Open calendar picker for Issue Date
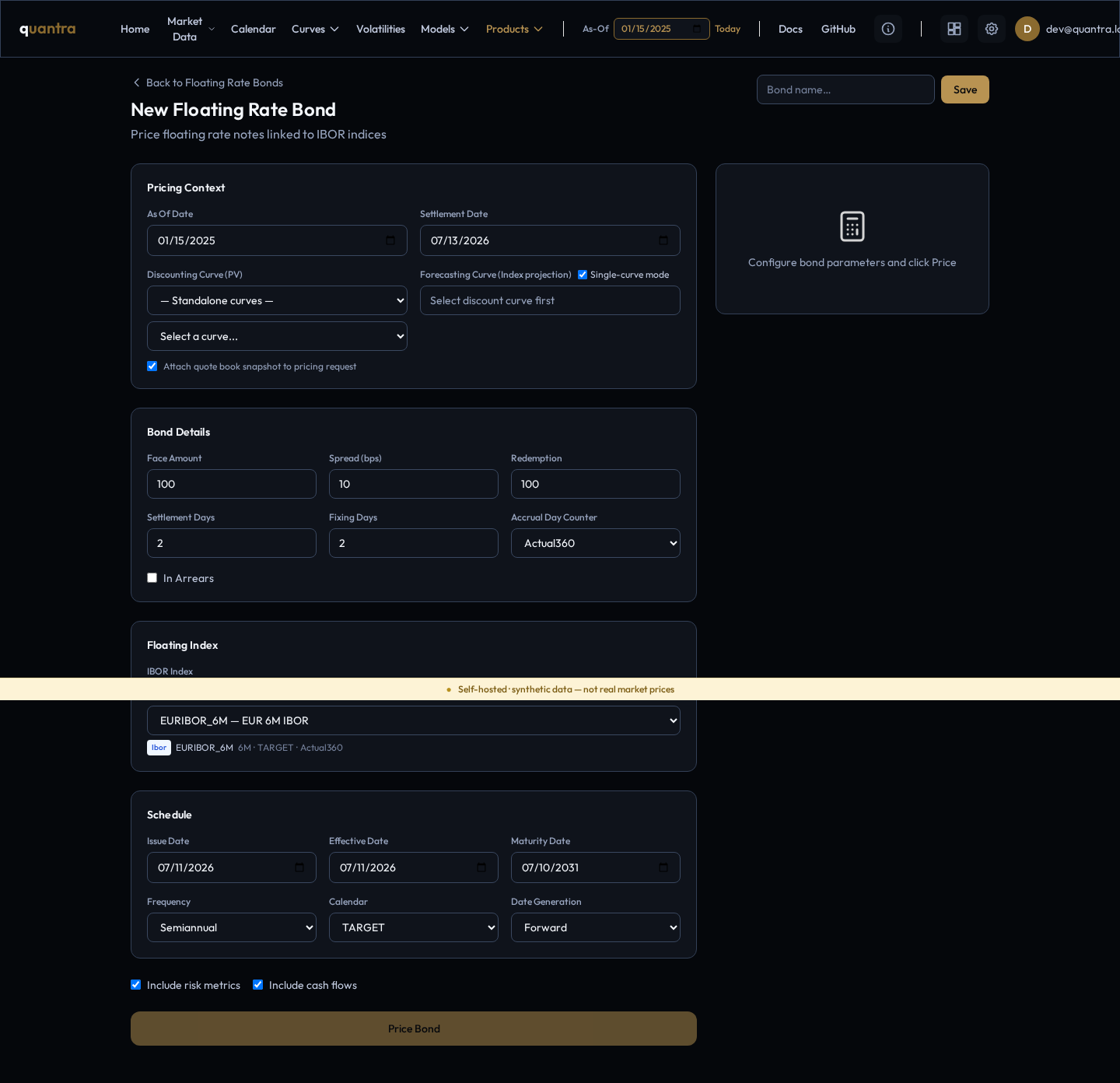This screenshot has height=1083, width=1120. [299, 867]
